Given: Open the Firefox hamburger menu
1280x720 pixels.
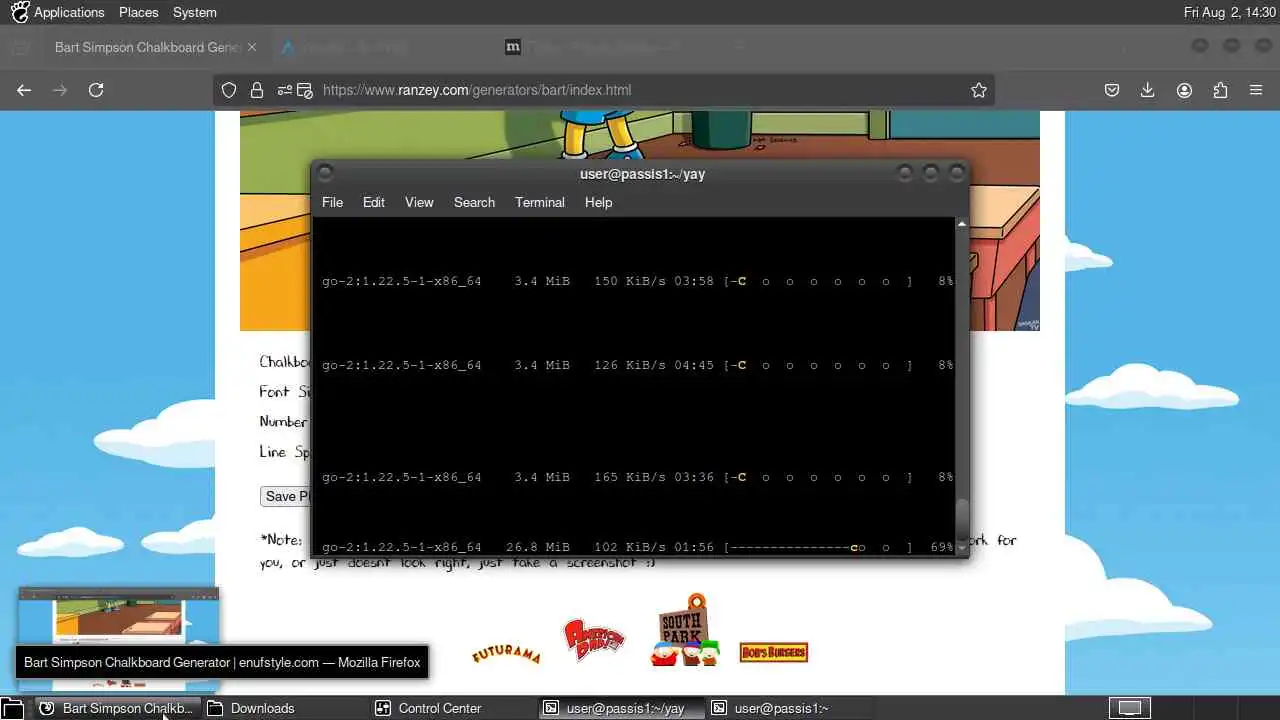Looking at the screenshot, I should [x=1256, y=90].
